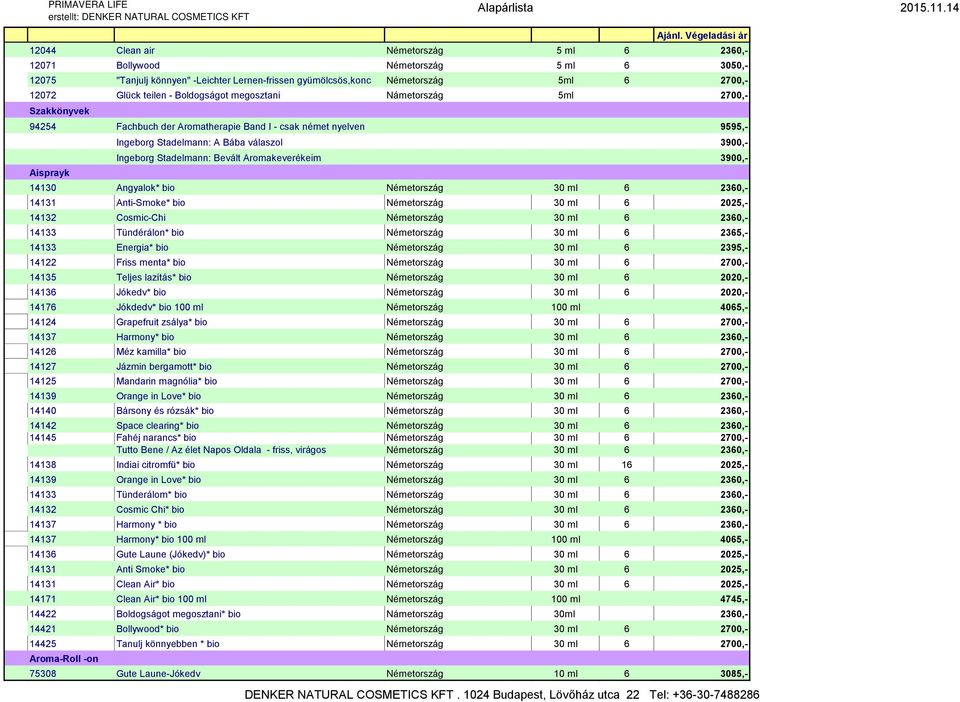Select price '2395,-'

(734, 248)
